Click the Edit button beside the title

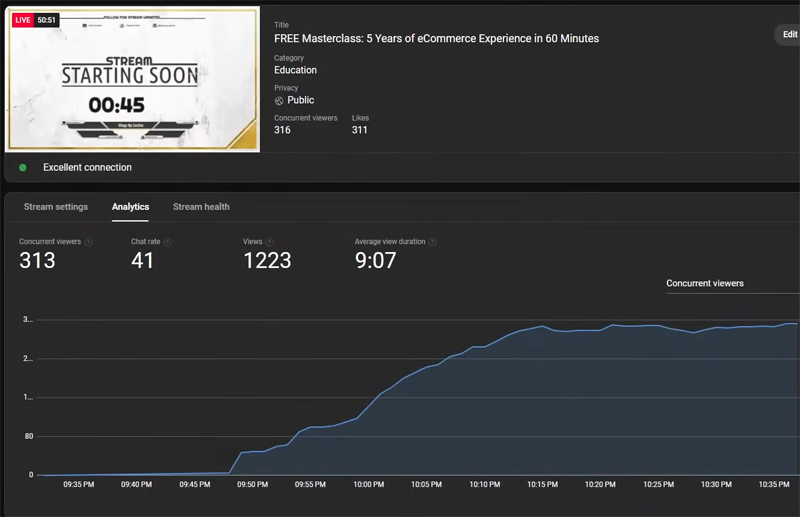[788, 34]
